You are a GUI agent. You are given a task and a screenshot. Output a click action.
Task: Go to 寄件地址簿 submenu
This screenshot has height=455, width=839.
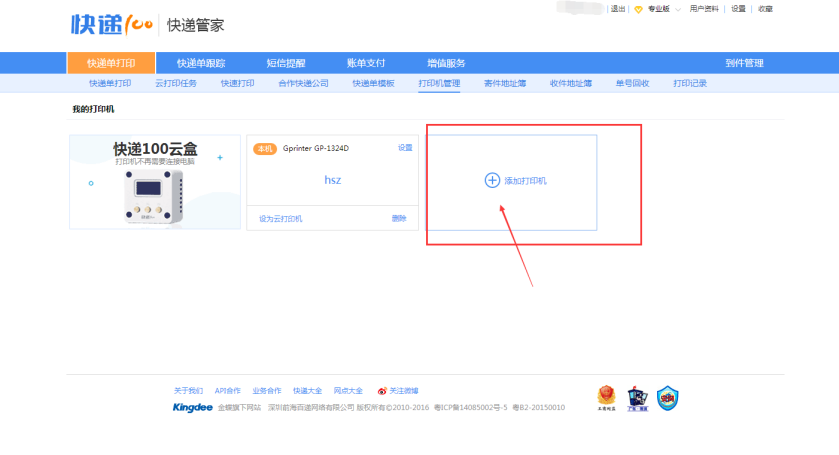(x=504, y=83)
